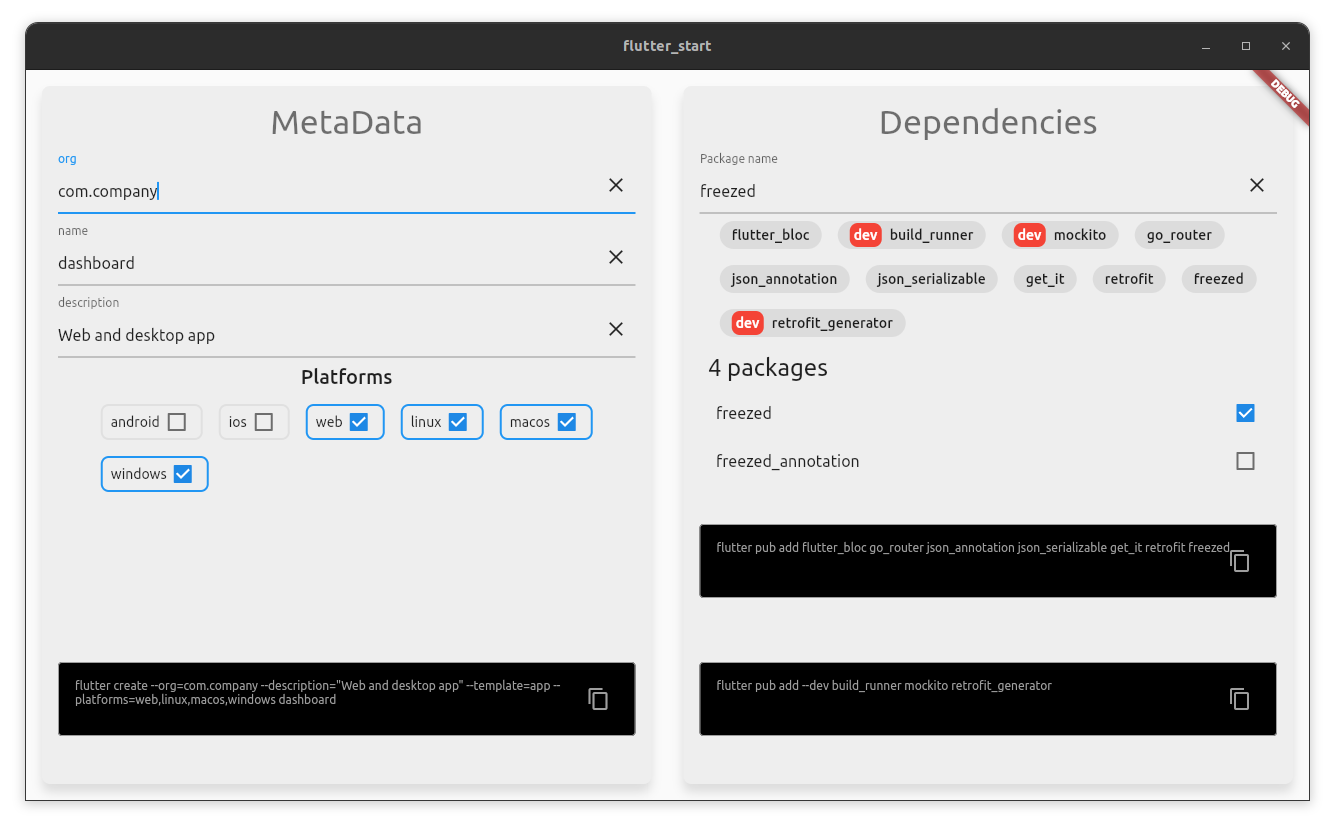Screen dimensions: 1335x829
Task: Close the flutter_start window
Action: point(1286,46)
